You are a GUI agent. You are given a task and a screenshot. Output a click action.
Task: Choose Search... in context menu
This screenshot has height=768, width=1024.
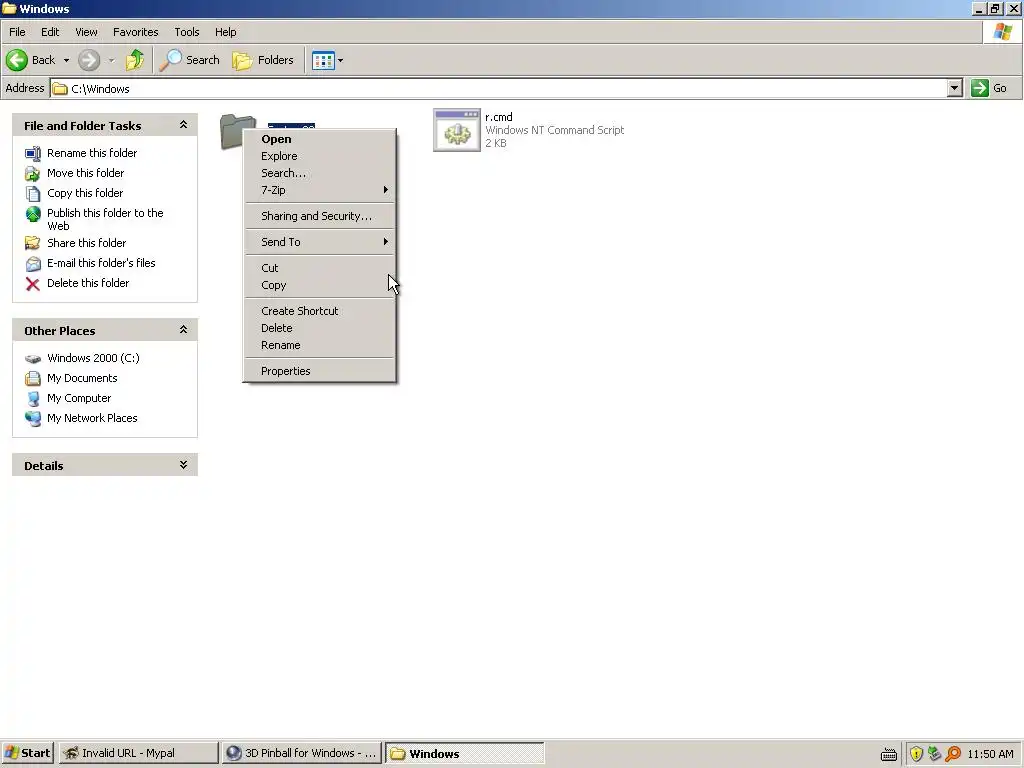coord(320,173)
